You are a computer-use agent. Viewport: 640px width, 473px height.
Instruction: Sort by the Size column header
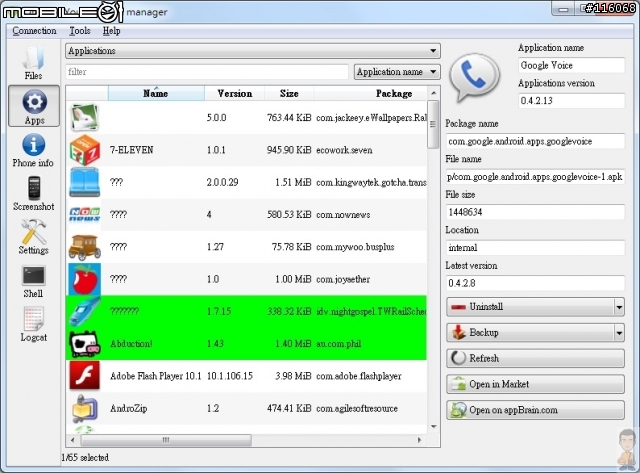pyautogui.click(x=289, y=93)
